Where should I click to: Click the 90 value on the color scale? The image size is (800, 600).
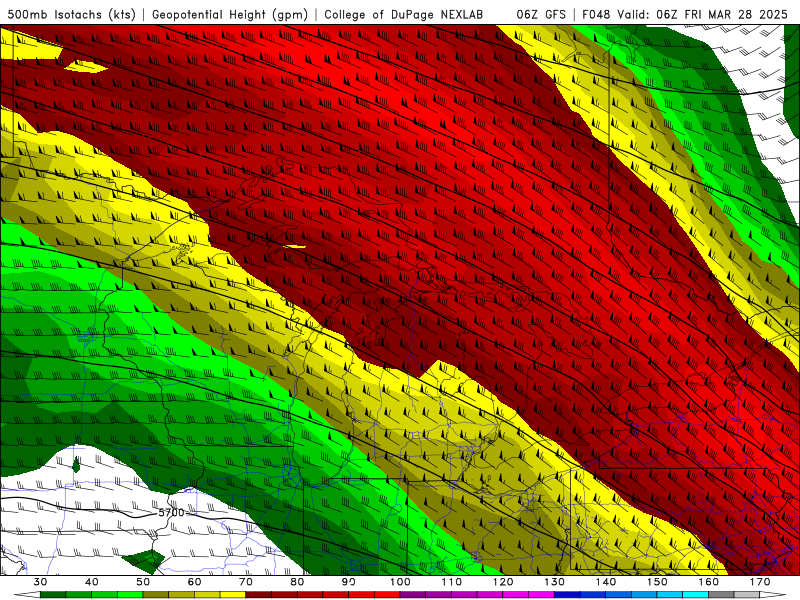pos(349,582)
